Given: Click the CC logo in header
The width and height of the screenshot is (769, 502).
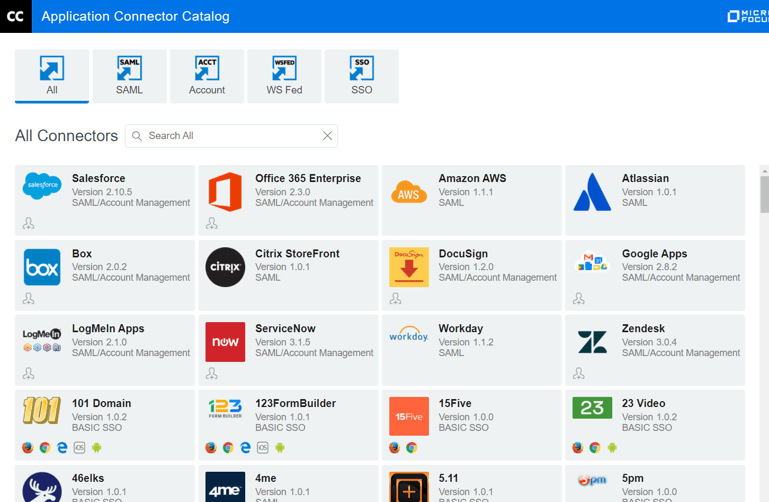Looking at the screenshot, I should pyautogui.click(x=16, y=16).
